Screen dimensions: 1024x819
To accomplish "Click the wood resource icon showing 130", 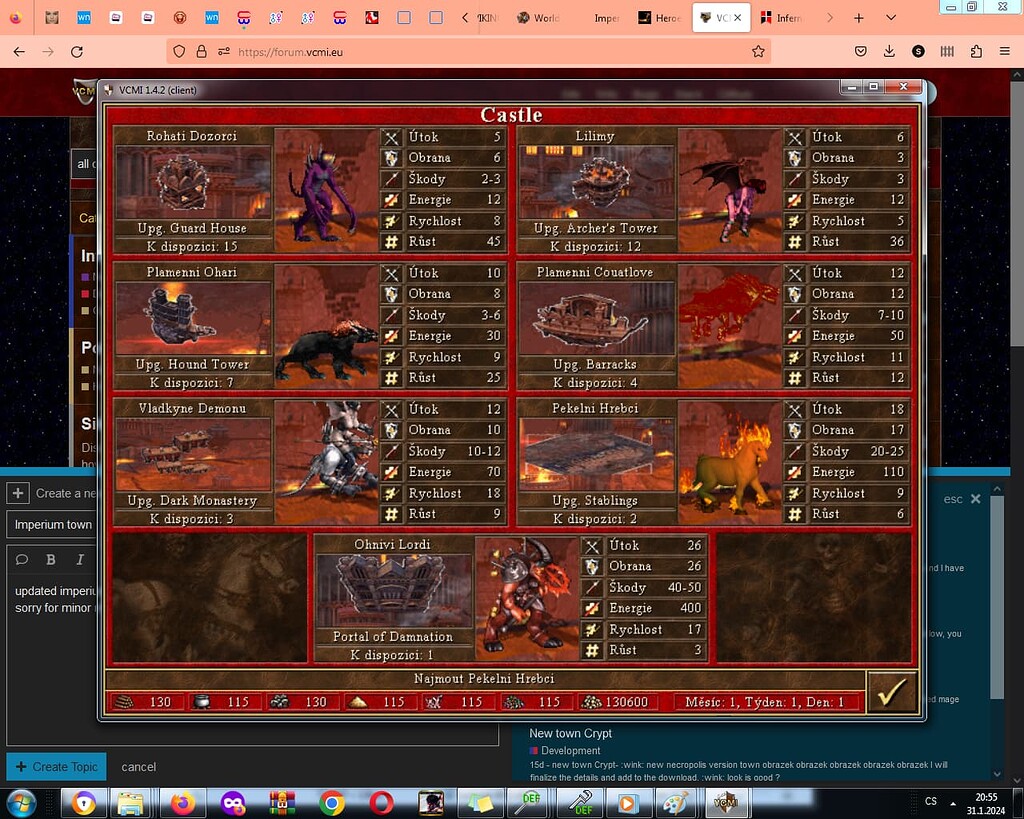I will tap(128, 701).
